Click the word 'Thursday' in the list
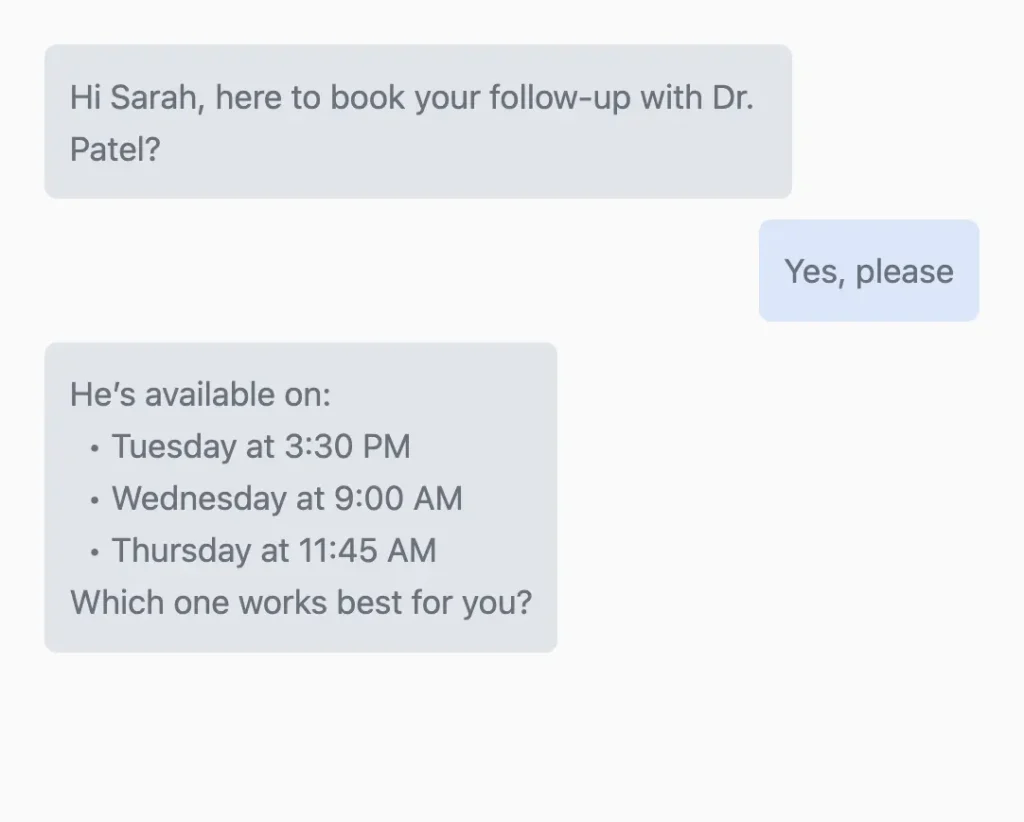The height and width of the screenshot is (822, 1024). (182, 550)
